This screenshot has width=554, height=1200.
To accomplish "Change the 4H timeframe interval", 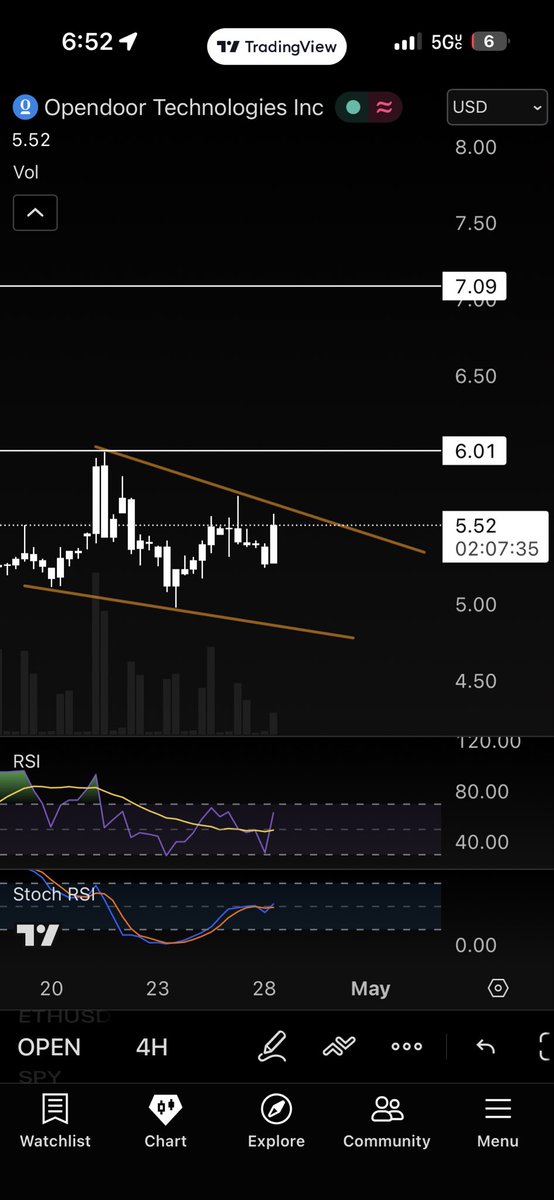I will [152, 1047].
